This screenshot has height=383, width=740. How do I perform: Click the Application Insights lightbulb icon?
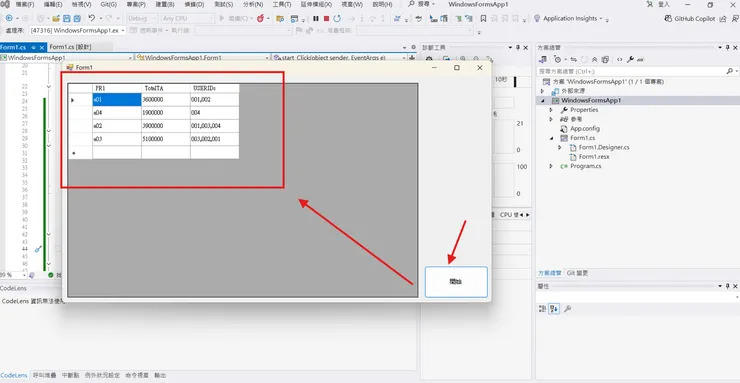click(537, 18)
